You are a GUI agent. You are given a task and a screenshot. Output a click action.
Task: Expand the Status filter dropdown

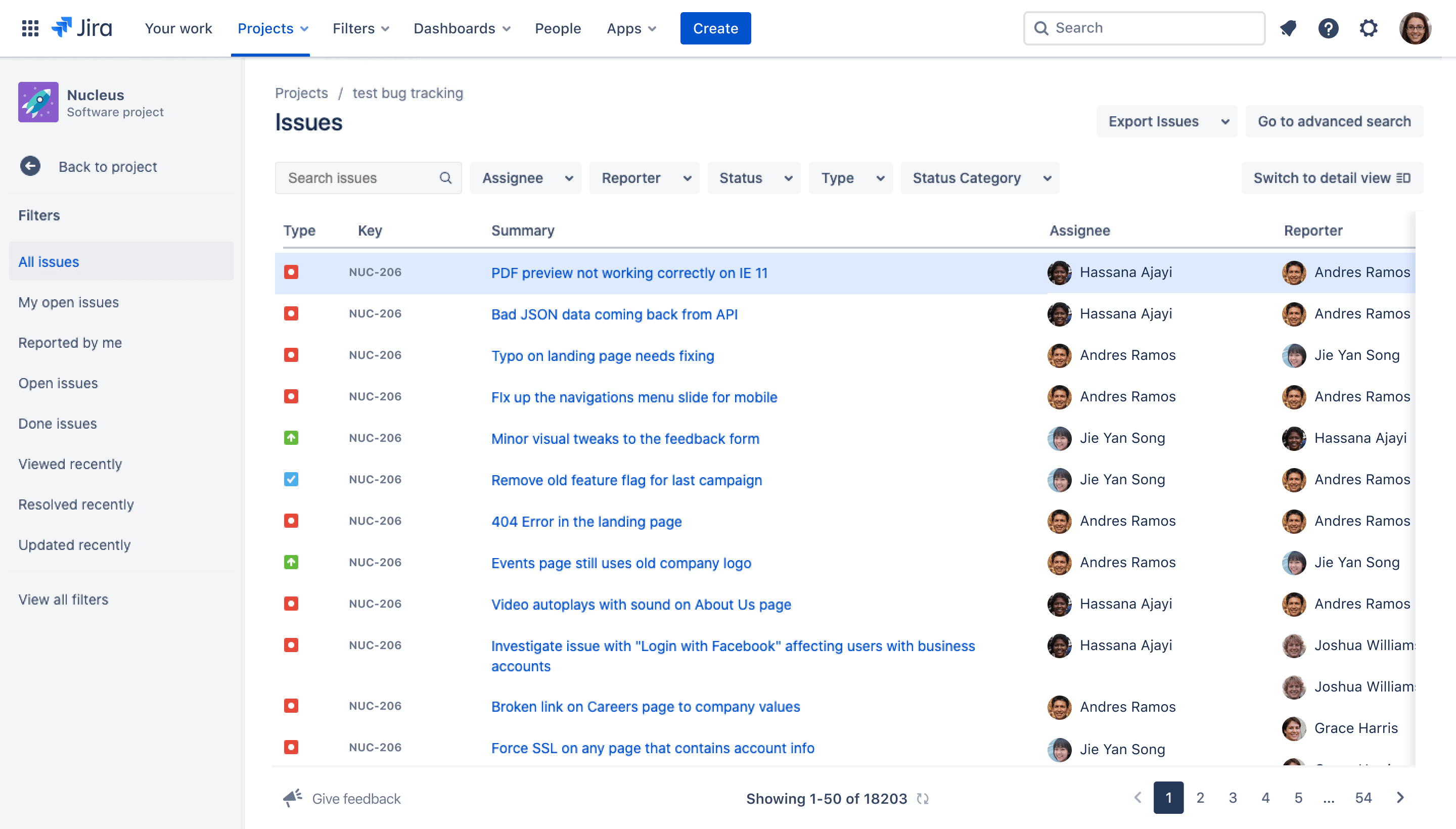tap(754, 178)
